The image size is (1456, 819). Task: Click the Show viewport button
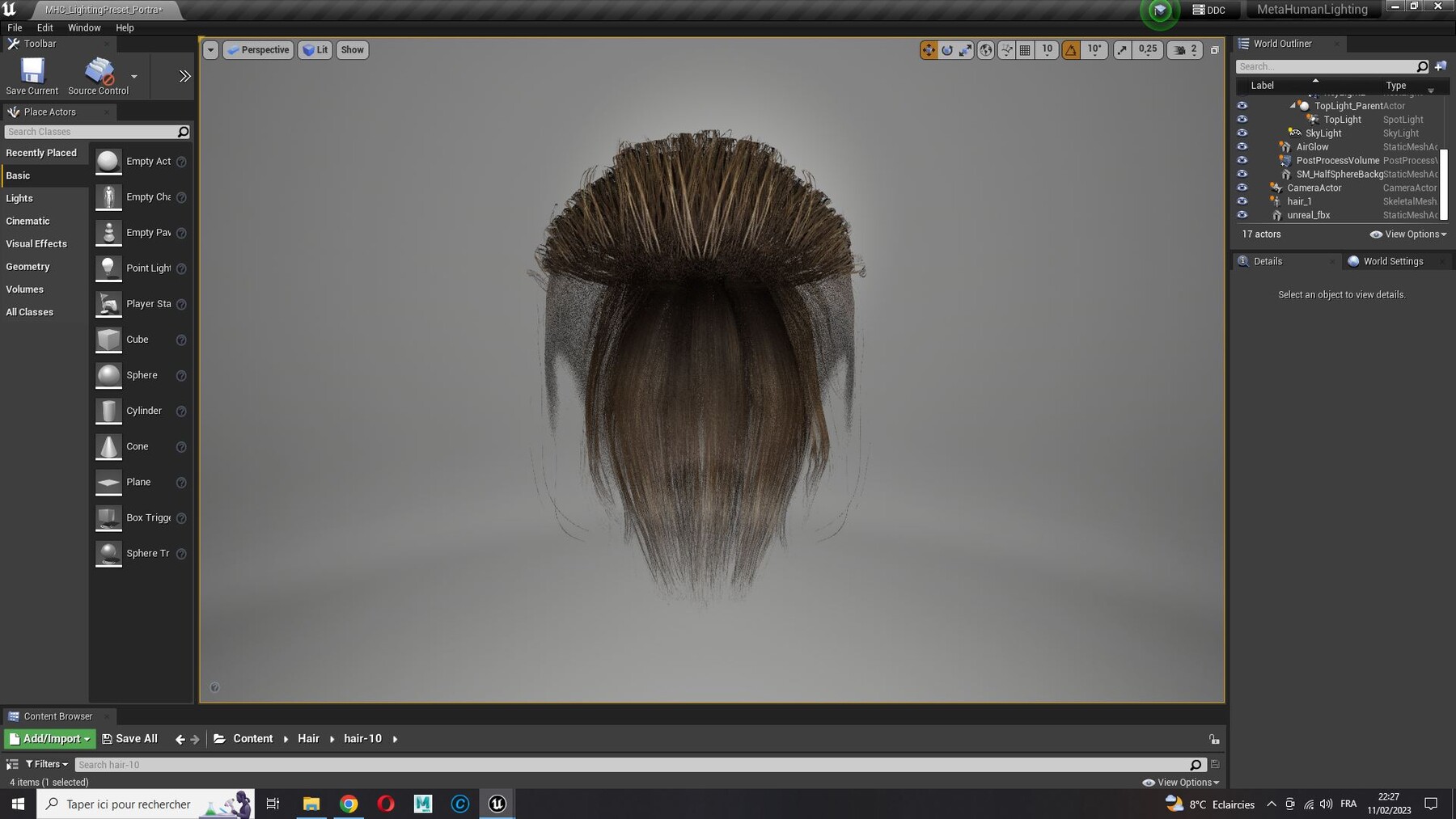point(353,50)
